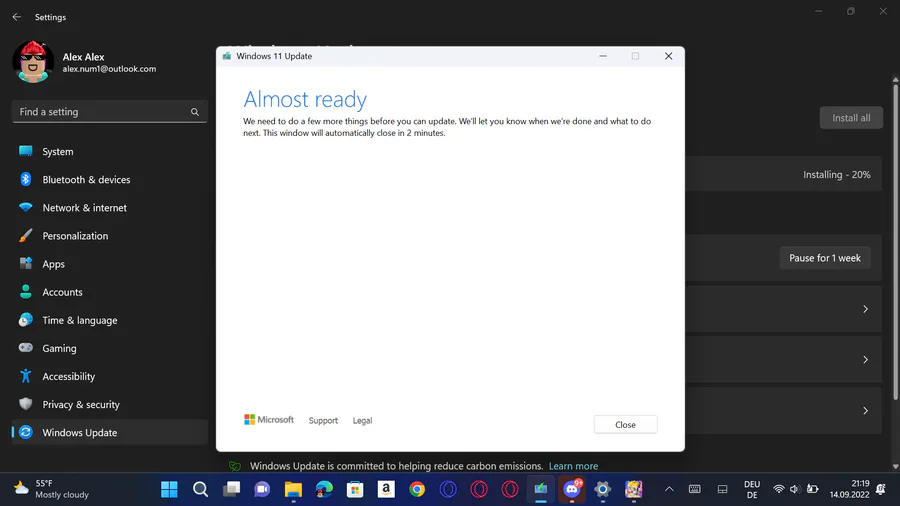
Task: Open the volume speaker tray icon
Action: point(795,489)
